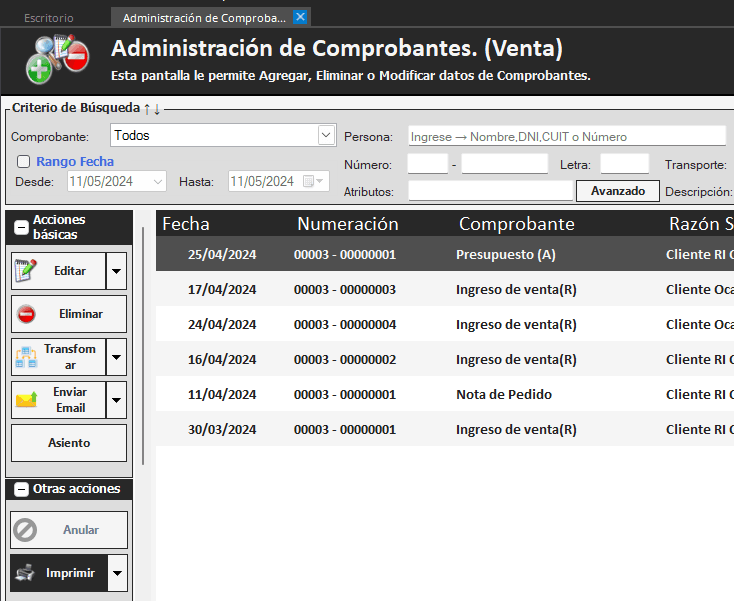Click the Imprimir printer icon

(x=25, y=573)
